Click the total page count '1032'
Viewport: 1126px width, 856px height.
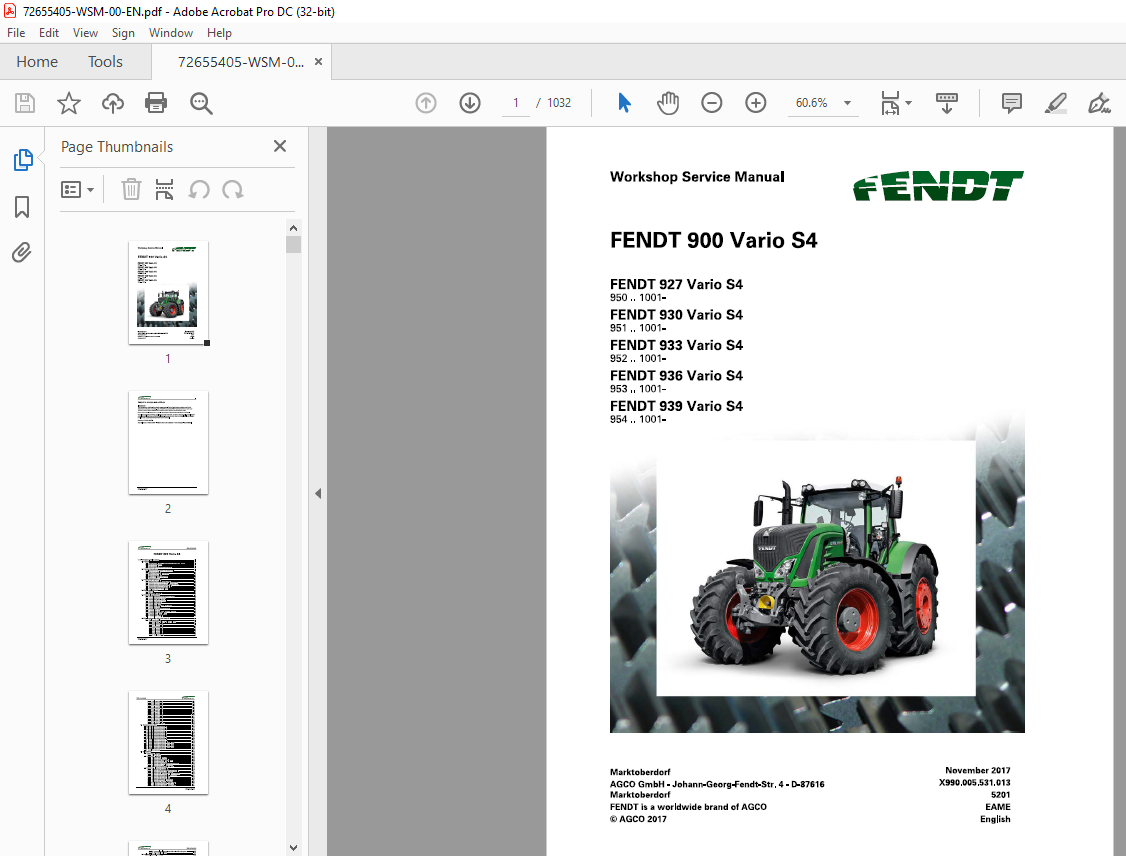tap(559, 103)
